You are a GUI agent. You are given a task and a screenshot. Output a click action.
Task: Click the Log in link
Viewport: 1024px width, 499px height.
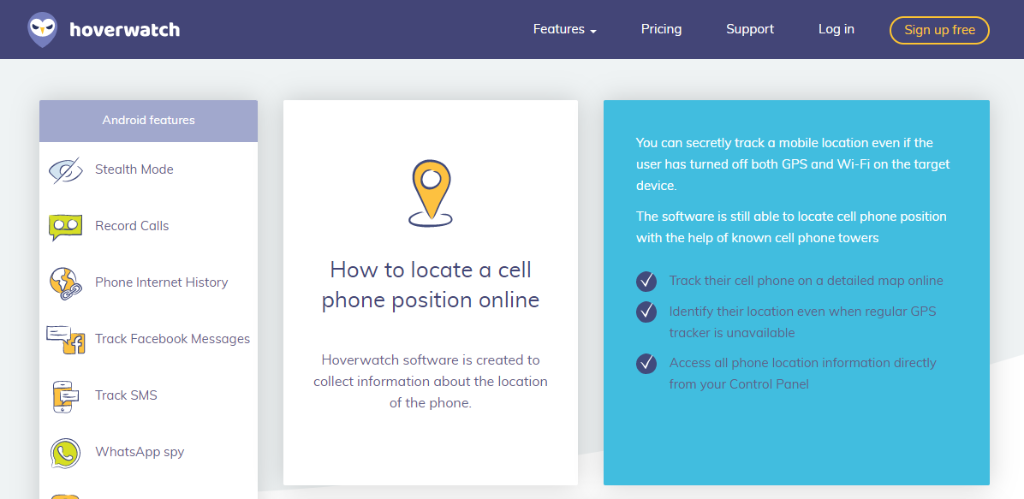pyautogui.click(x=836, y=30)
